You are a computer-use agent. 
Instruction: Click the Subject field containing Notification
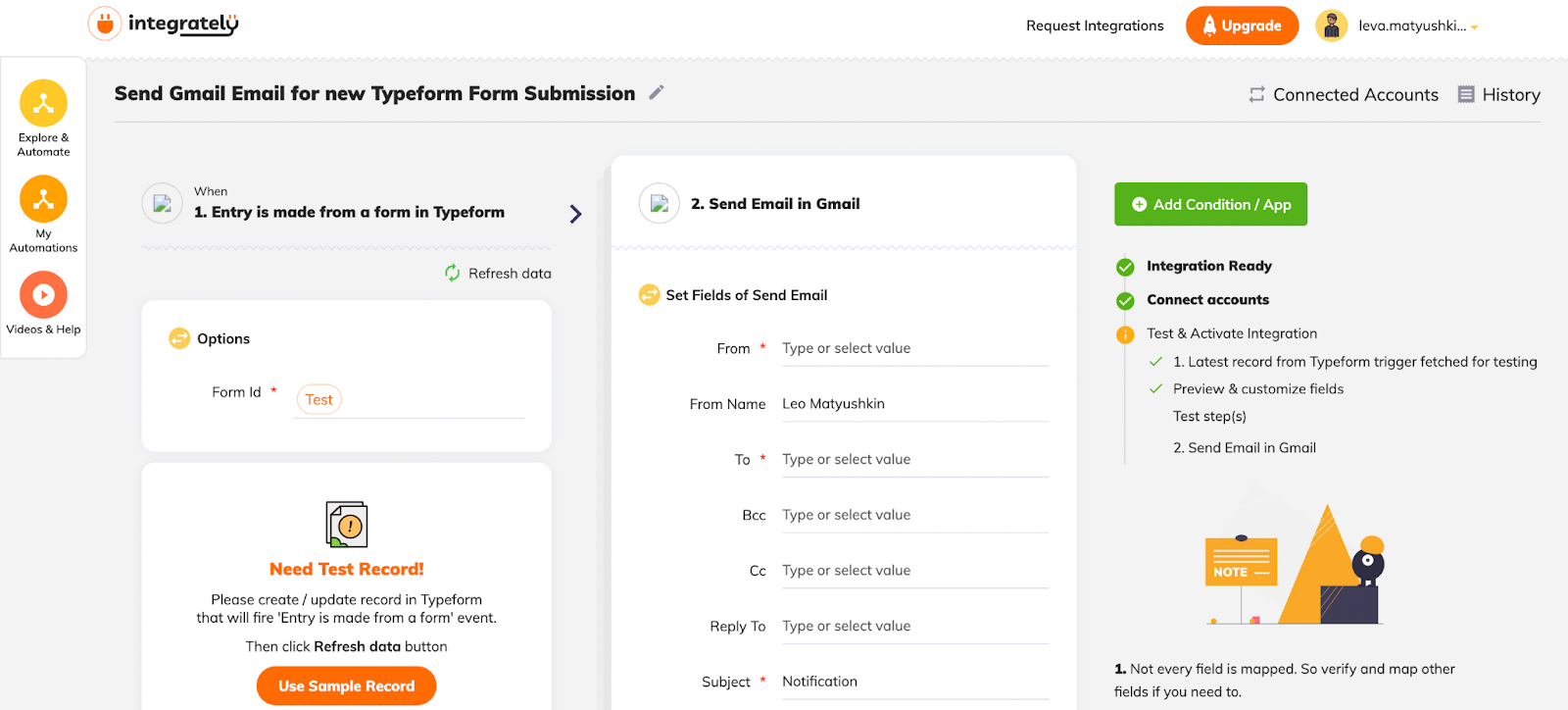click(914, 682)
